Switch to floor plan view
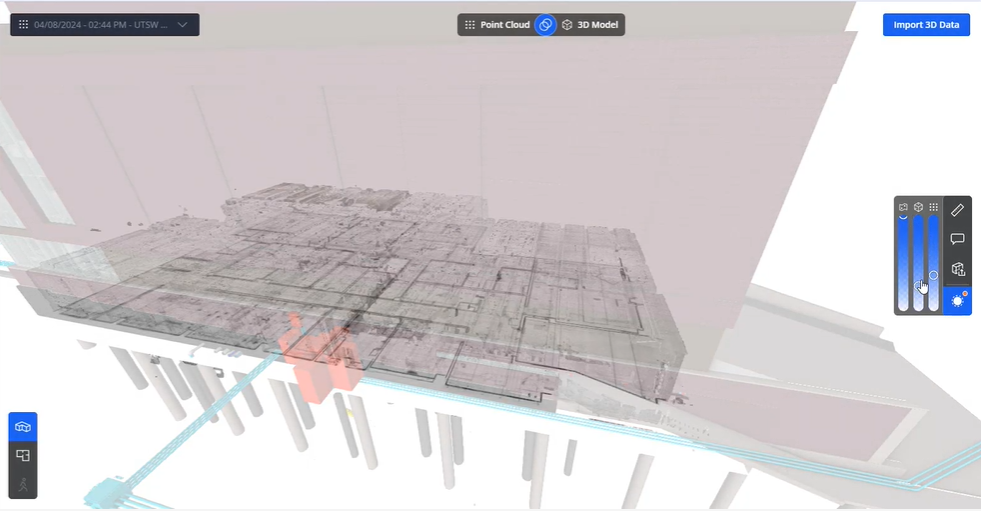The height and width of the screenshot is (511, 981). click(23, 455)
